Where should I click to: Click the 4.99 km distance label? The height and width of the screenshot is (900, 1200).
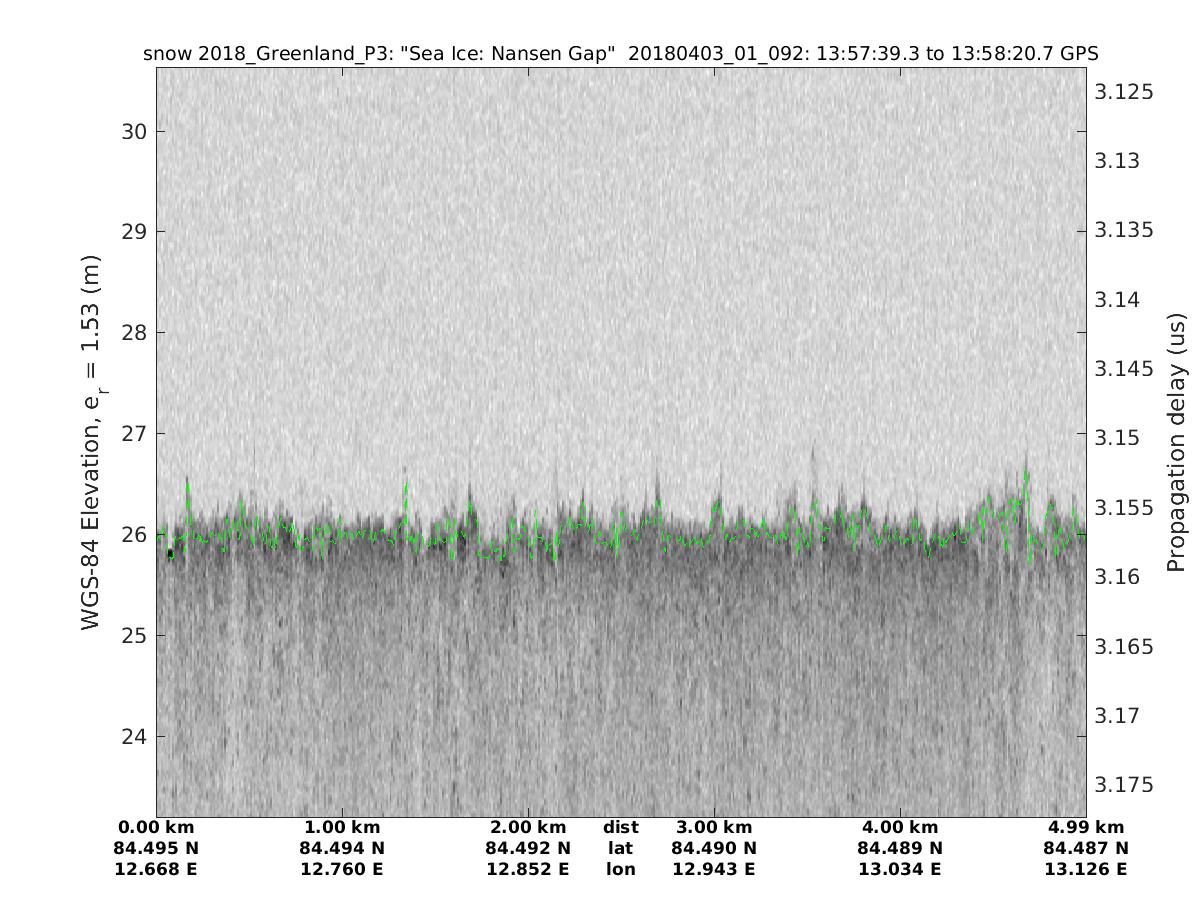pyautogui.click(x=1086, y=827)
